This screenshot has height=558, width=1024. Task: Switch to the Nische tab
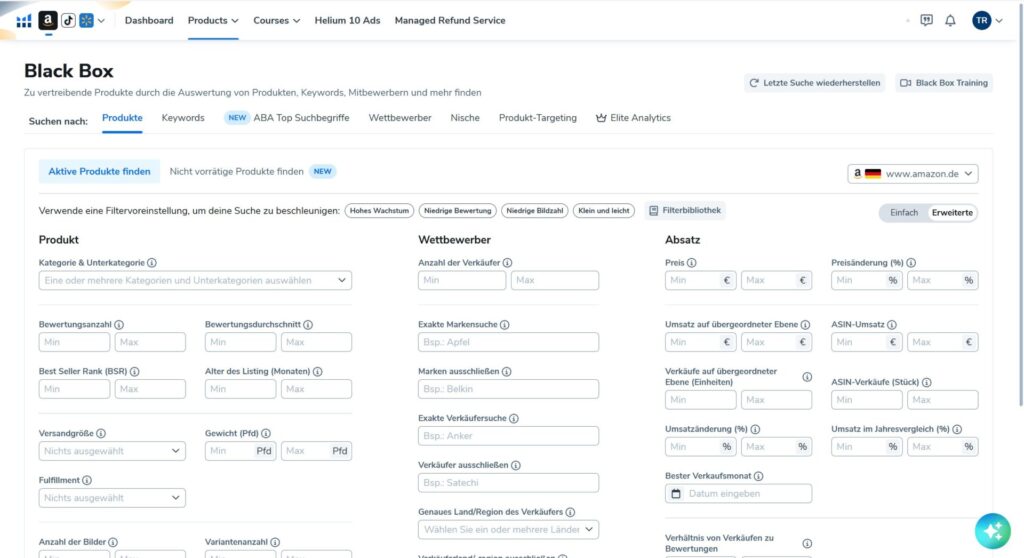[x=465, y=118]
